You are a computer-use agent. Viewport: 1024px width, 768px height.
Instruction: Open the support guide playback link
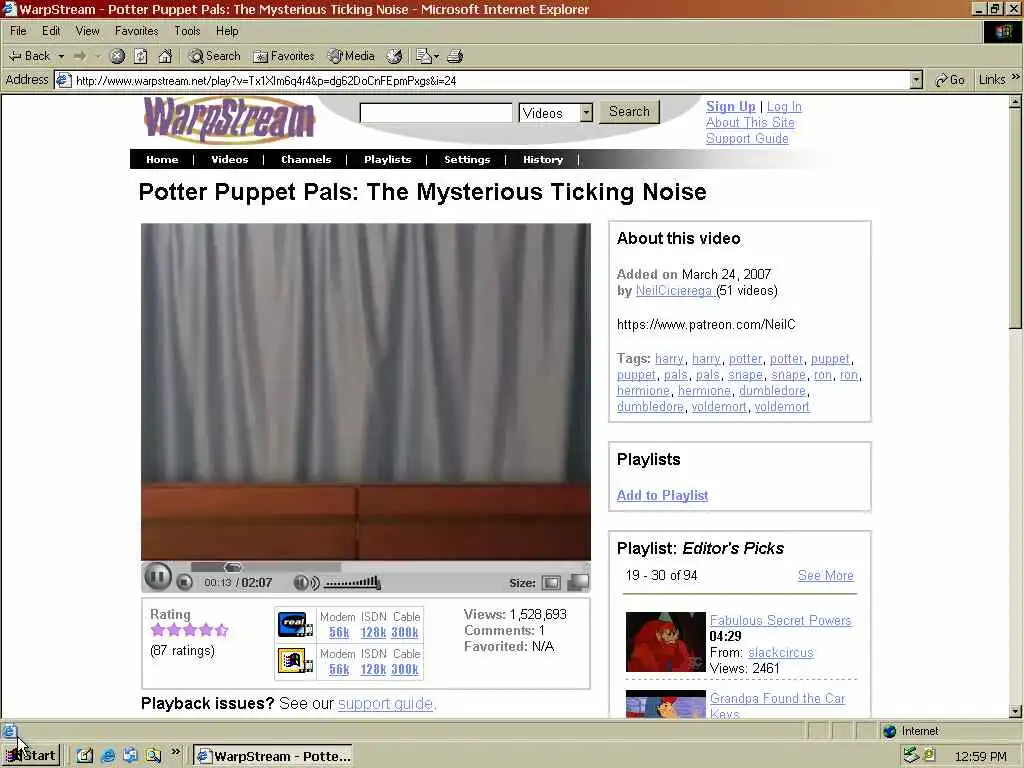[x=387, y=704]
